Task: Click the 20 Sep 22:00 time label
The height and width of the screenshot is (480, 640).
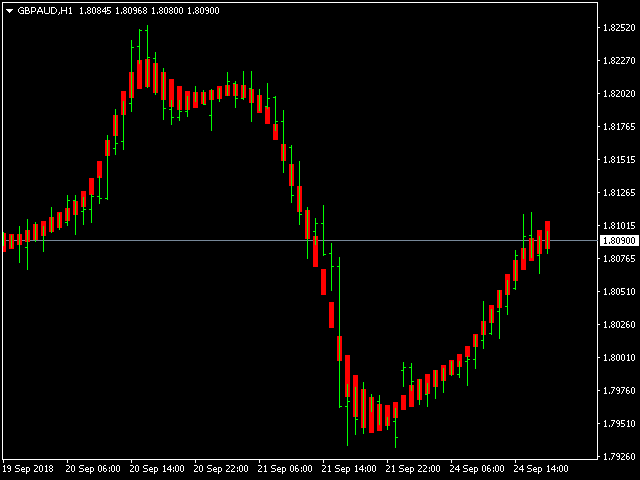Action: point(221,469)
